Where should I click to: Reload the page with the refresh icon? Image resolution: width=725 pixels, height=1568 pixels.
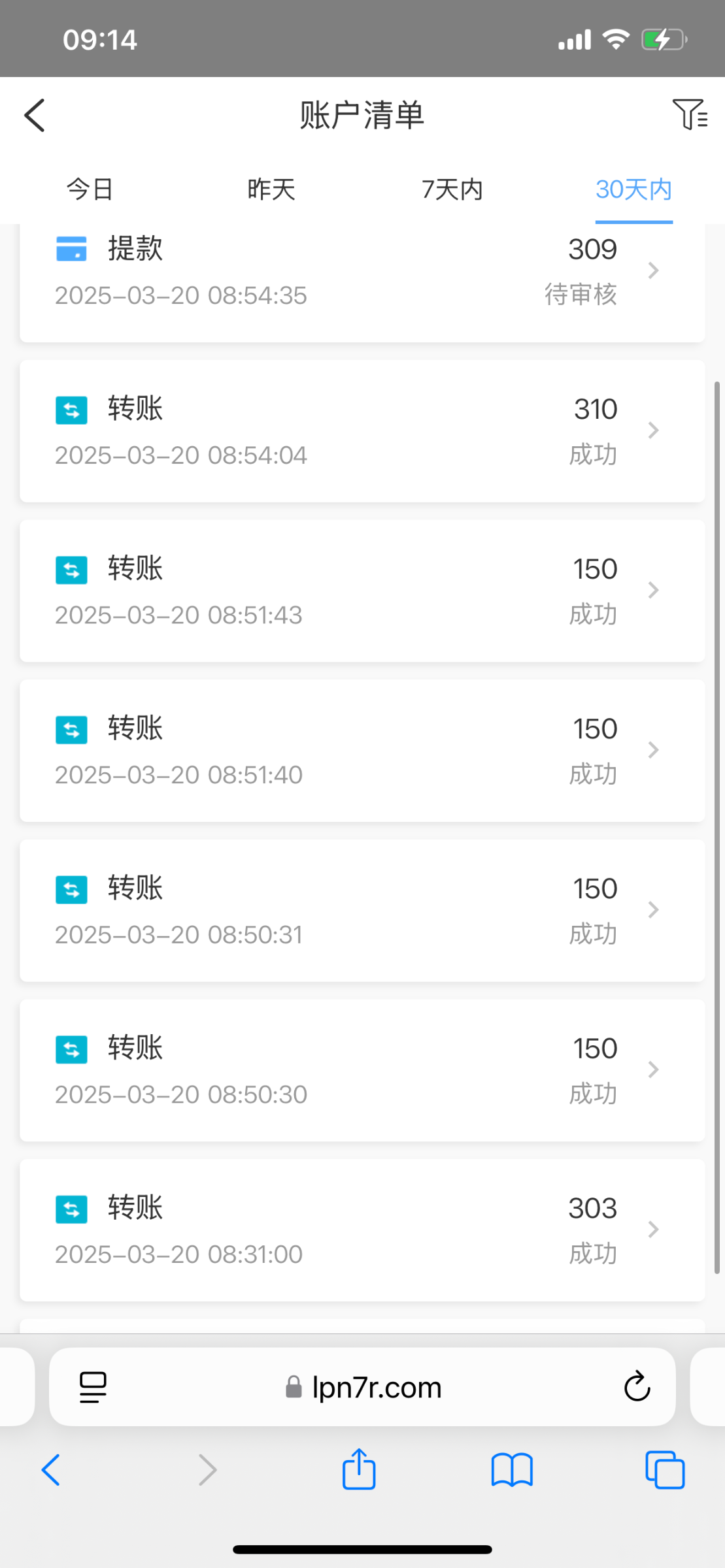click(637, 1387)
